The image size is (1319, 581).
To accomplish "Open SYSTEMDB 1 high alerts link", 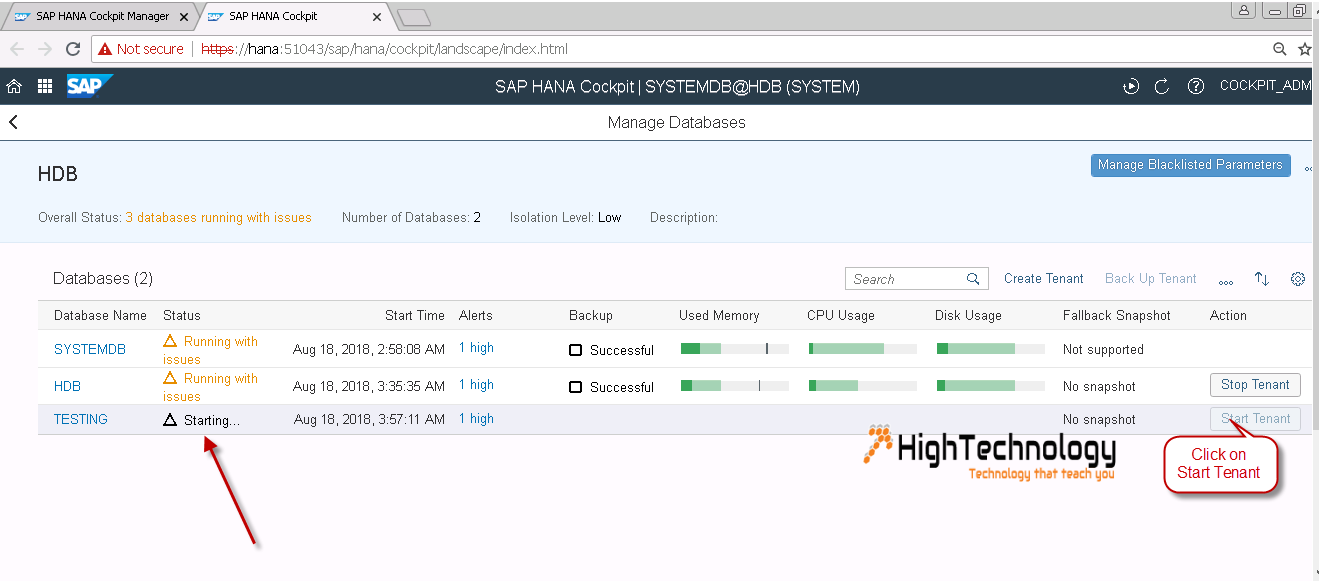I will tap(476, 348).
